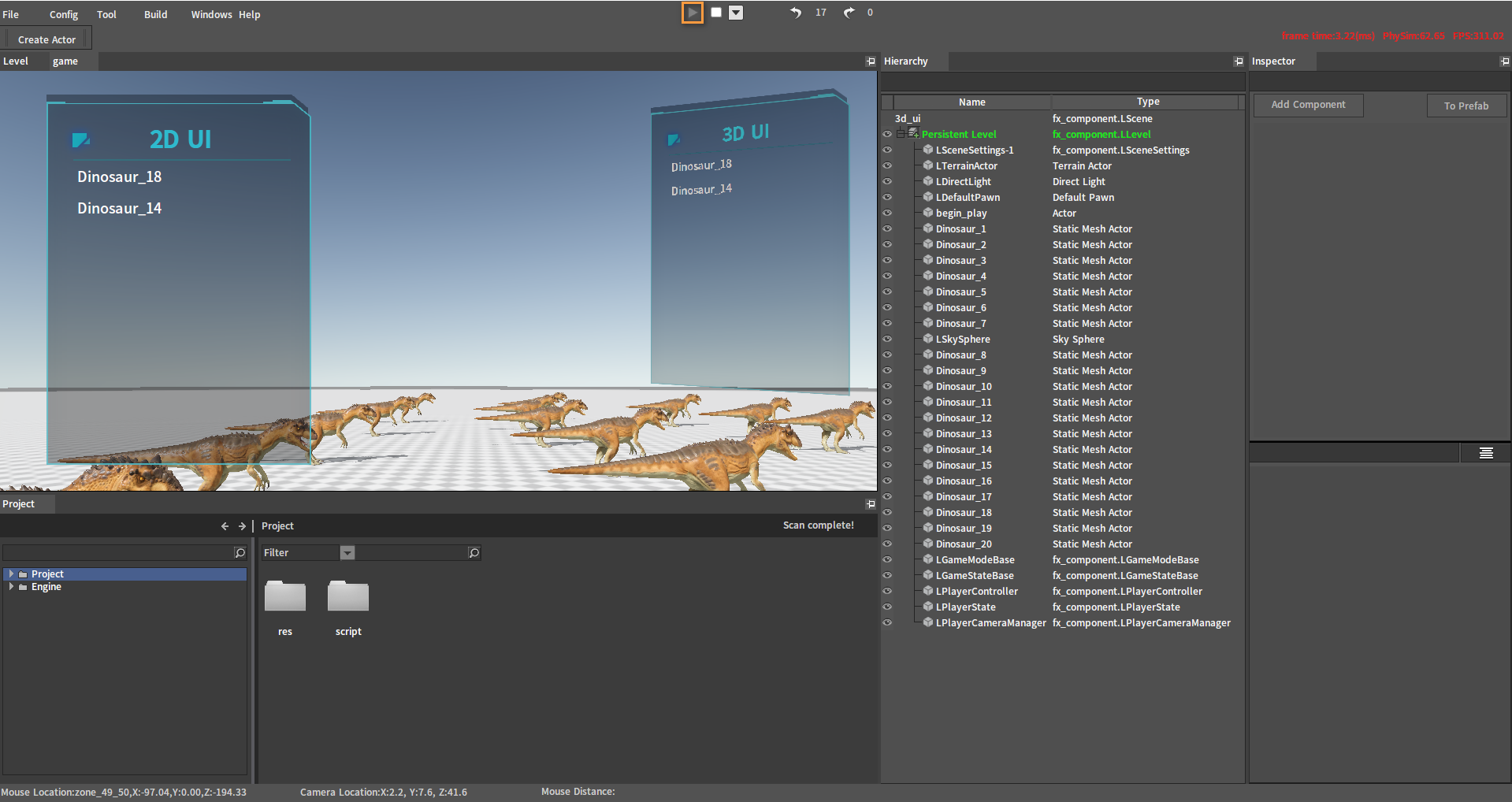Hide Dinosaur_1 using its eye icon
The height and width of the screenshot is (802, 1512).
[x=887, y=228]
